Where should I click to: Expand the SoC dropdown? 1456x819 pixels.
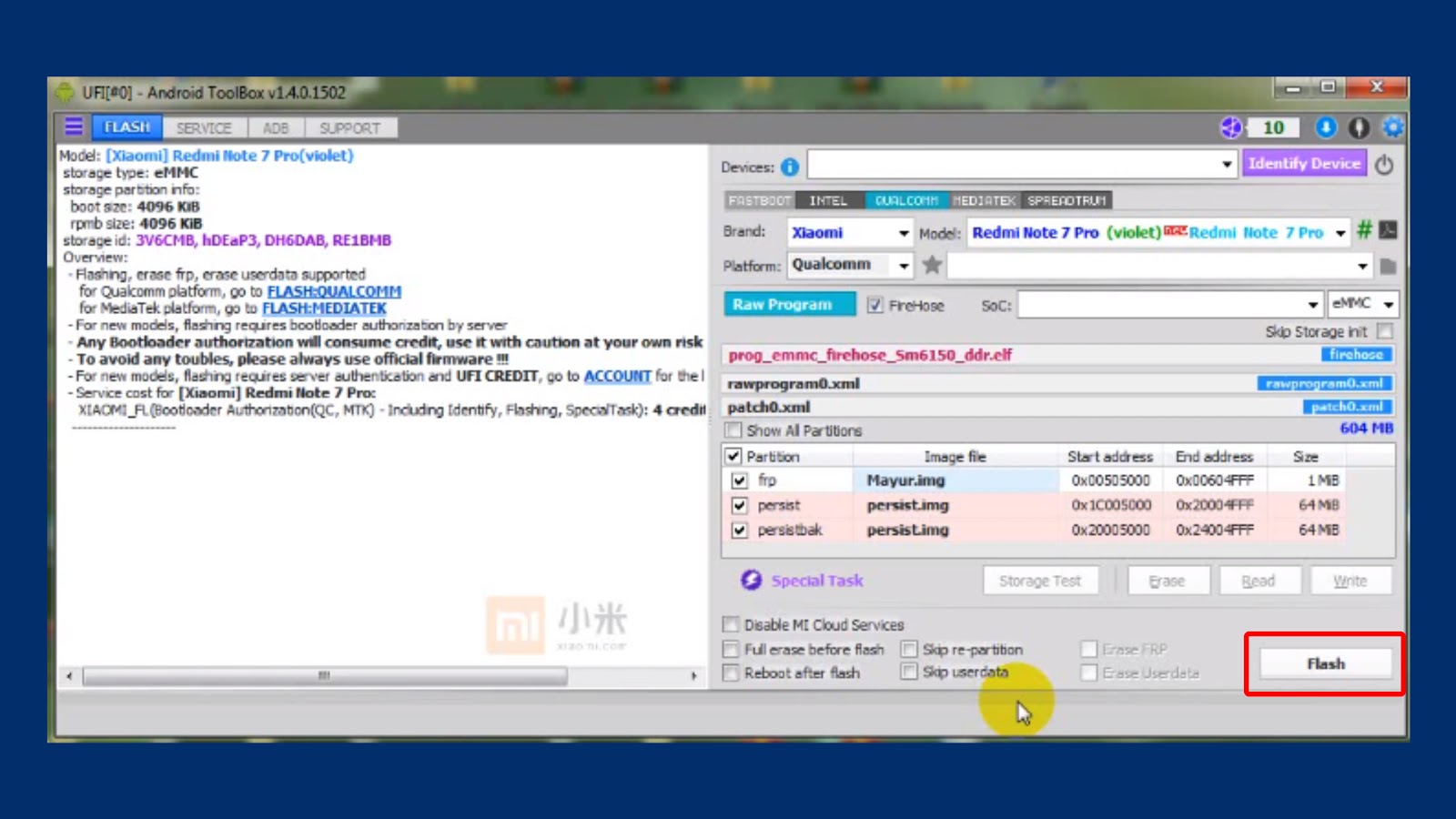[1312, 305]
